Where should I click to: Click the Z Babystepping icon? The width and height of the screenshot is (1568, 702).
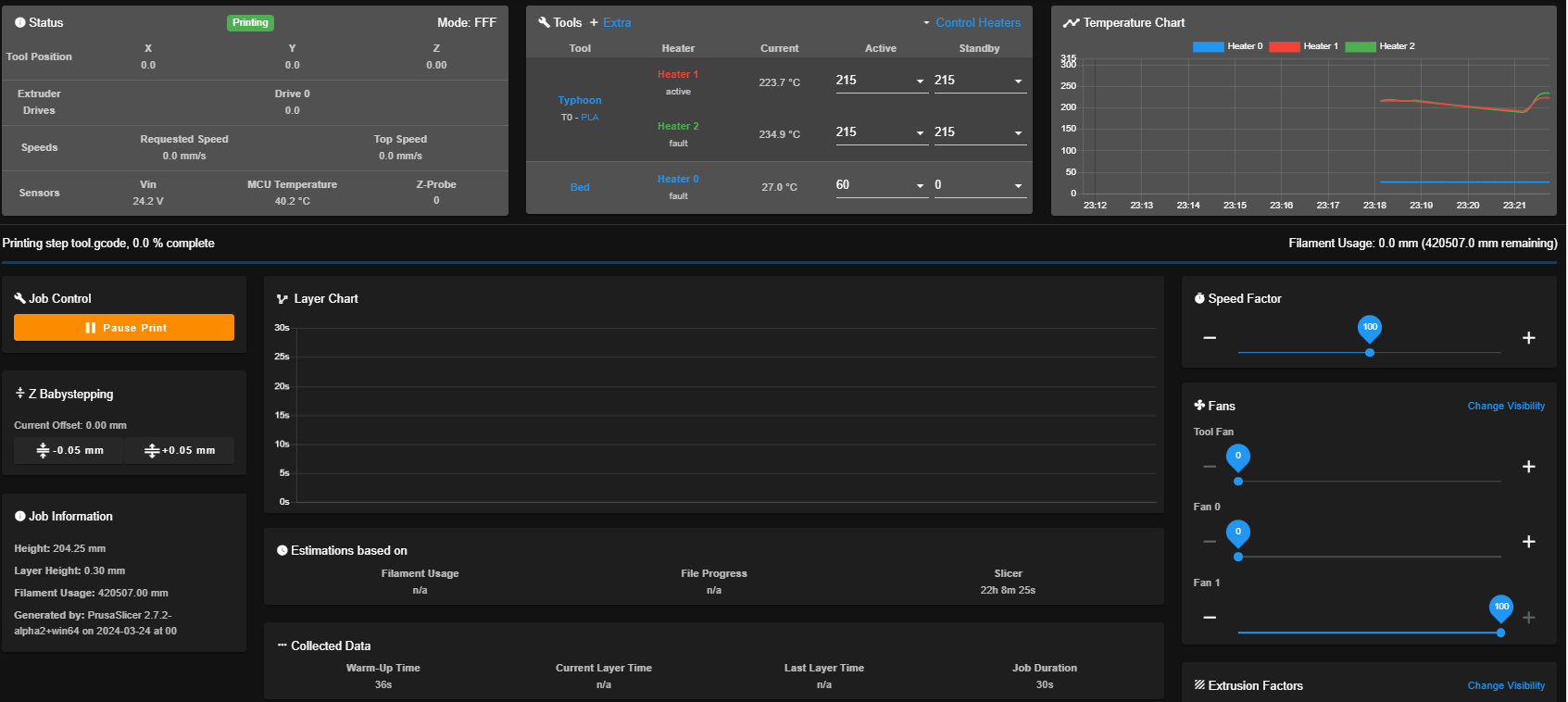19,394
